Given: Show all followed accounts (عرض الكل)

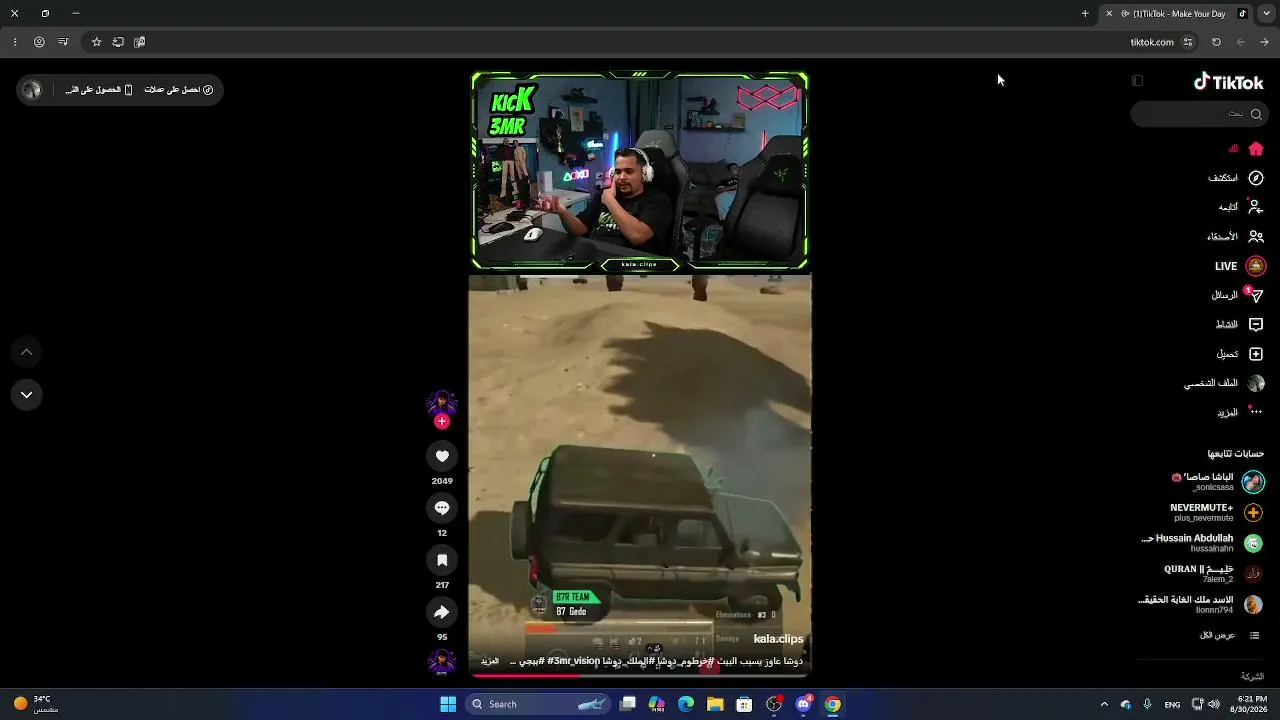Looking at the screenshot, I should [1230, 636].
